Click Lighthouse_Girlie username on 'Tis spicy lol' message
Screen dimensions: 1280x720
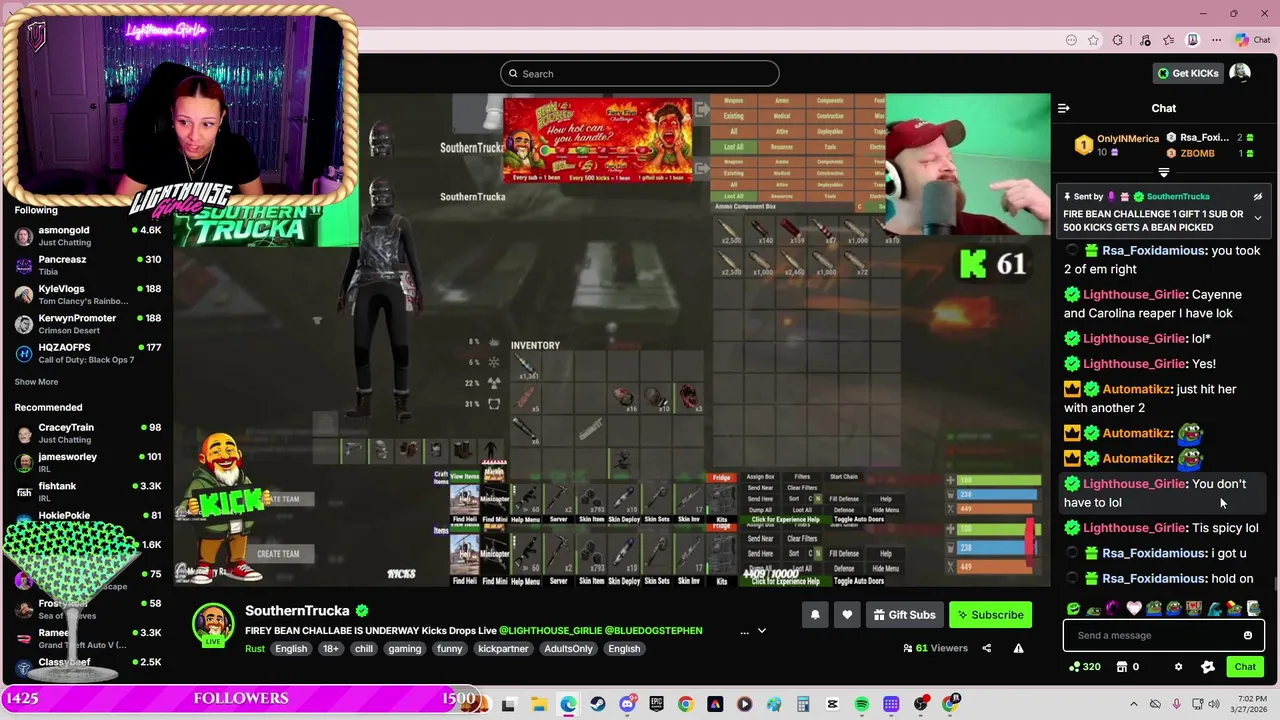point(1134,528)
